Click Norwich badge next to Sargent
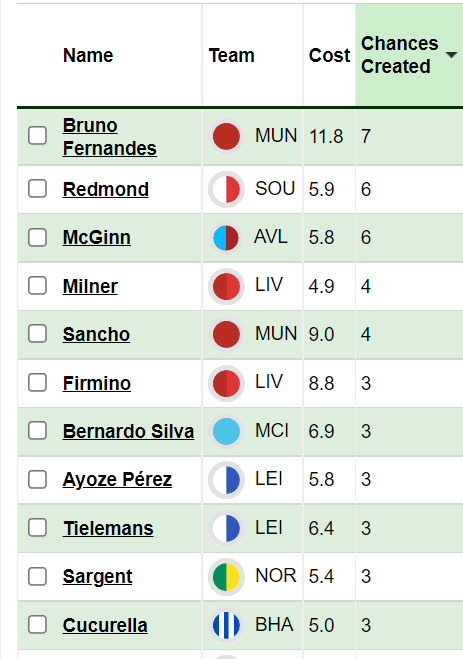The height and width of the screenshot is (659, 463). point(226,577)
